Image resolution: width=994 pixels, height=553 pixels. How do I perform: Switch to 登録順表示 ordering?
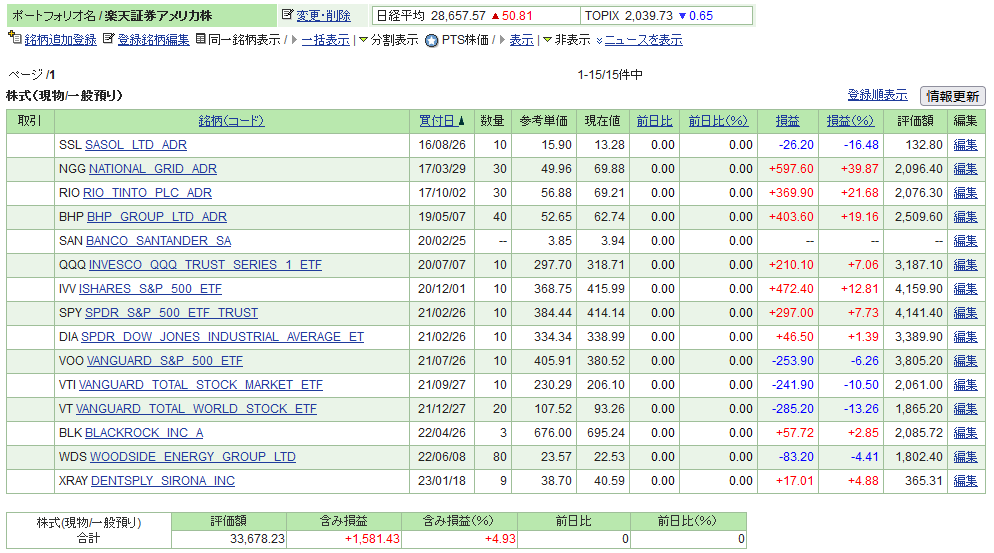pyautogui.click(x=877, y=95)
